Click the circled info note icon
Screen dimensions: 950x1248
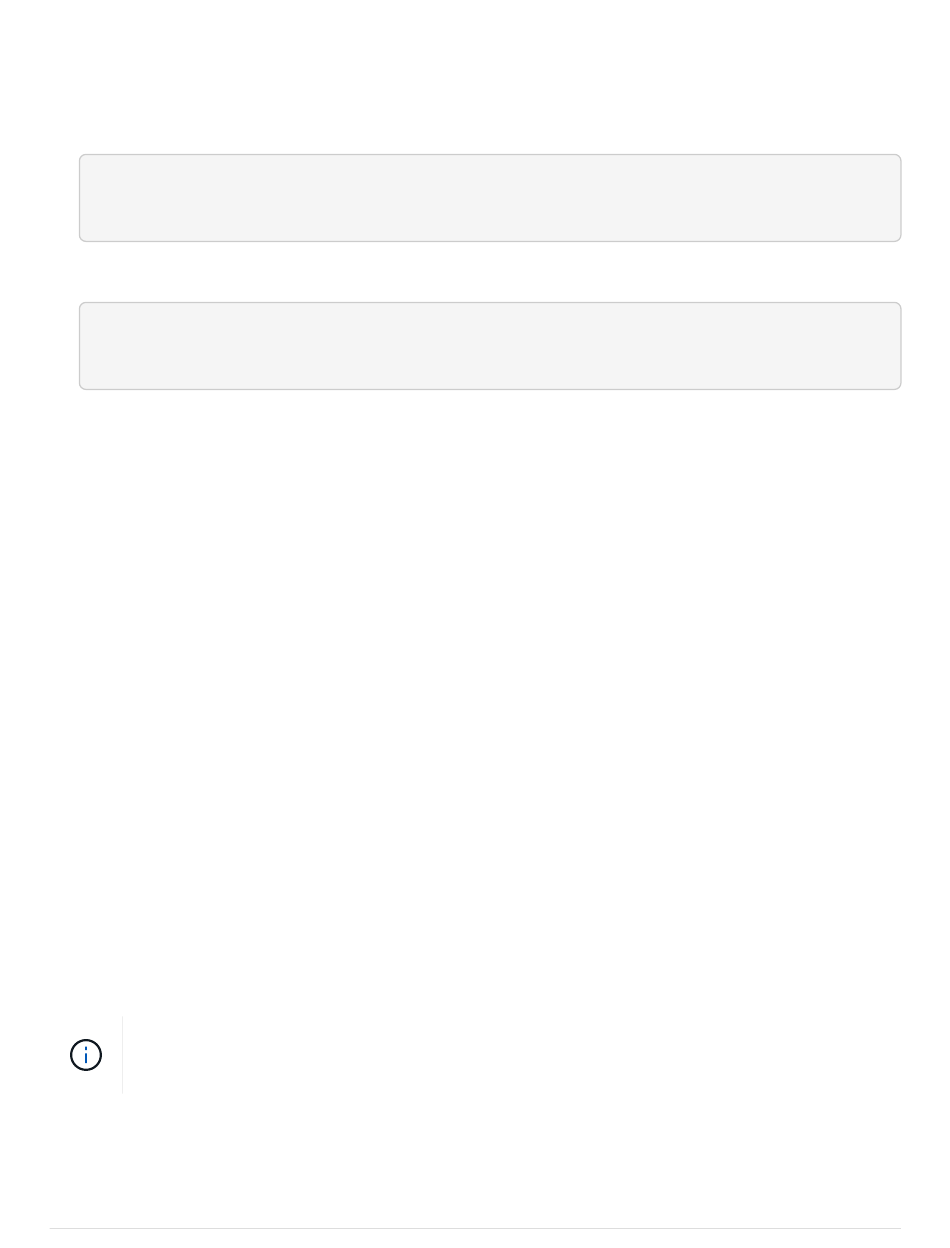pos(86,1055)
